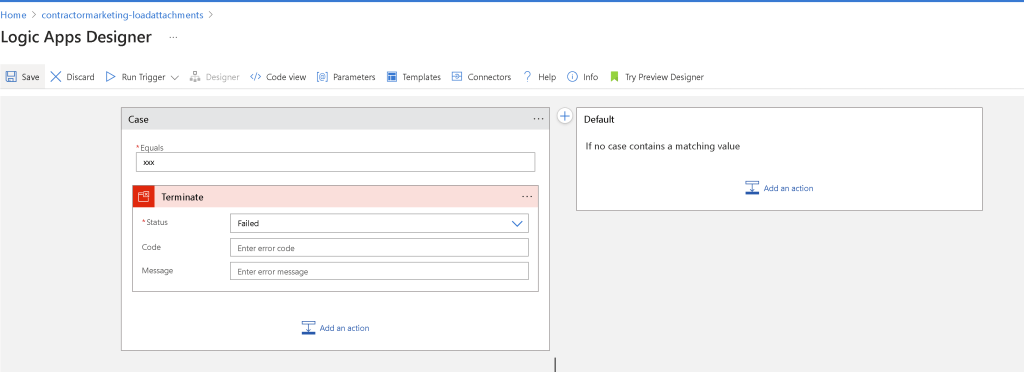Open contractormarketing-loadattachments breadcrumb
The width and height of the screenshot is (1024, 372).
(x=122, y=14)
